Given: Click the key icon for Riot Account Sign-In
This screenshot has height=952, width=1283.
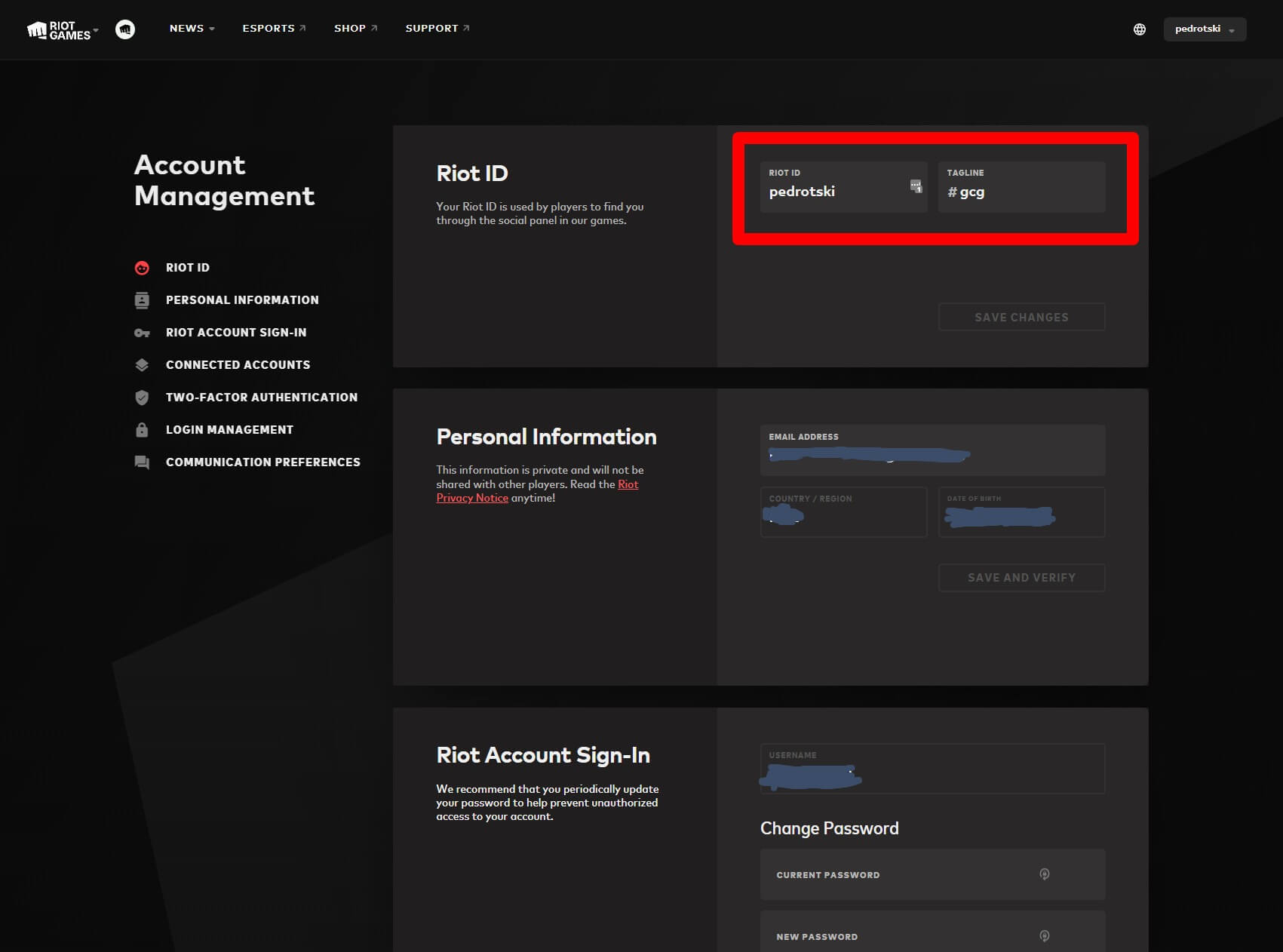Looking at the screenshot, I should pyautogui.click(x=142, y=333).
